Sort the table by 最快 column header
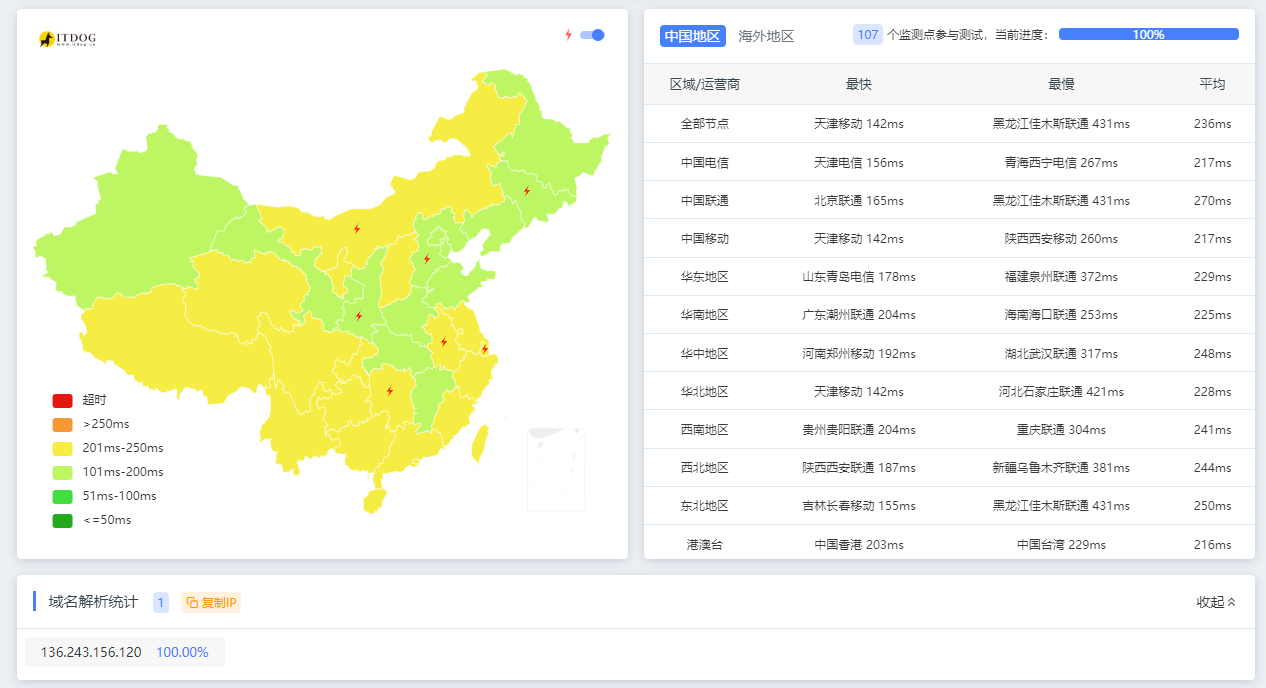Viewport: 1266px width, 688px height. [858, 84]
